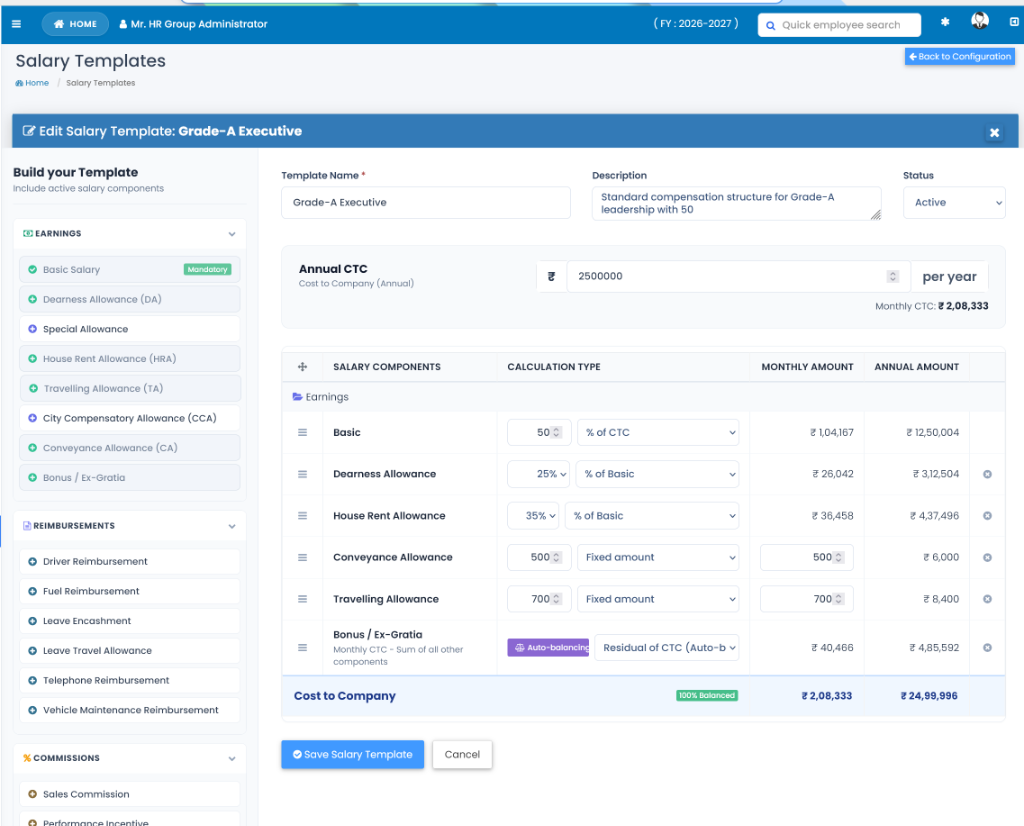Grab Travelling Allowance reorder handle

[x=302, y=599]
